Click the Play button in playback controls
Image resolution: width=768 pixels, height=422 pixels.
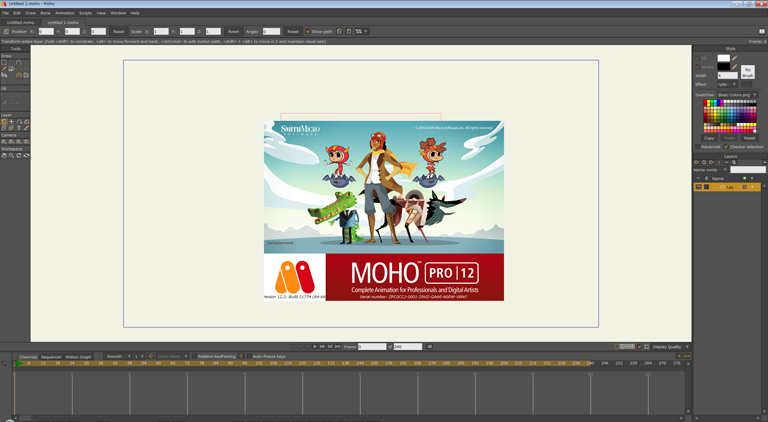tap(315, 347)
